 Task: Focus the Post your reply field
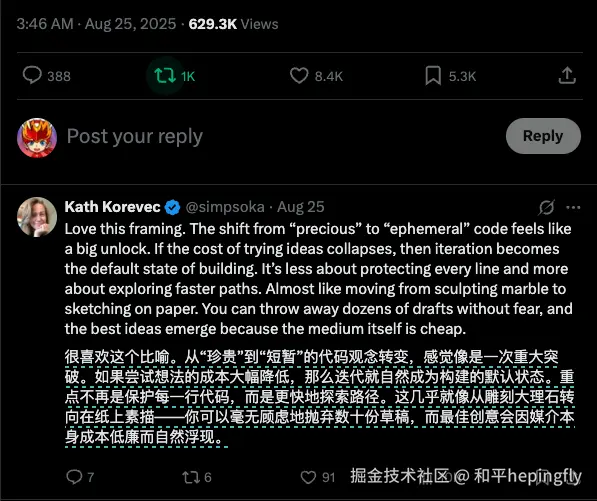click(282, 136)
